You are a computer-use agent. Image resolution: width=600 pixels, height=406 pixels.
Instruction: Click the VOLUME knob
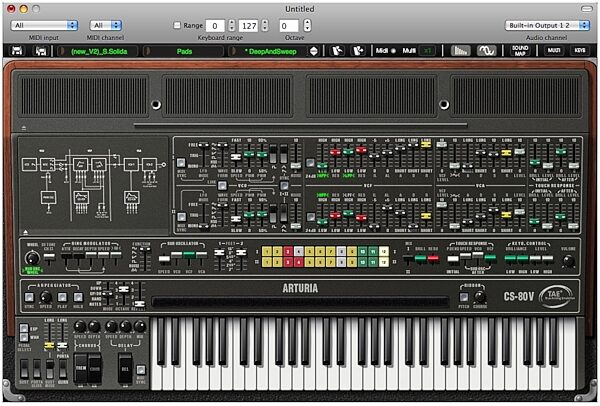[x=569, y=261]
